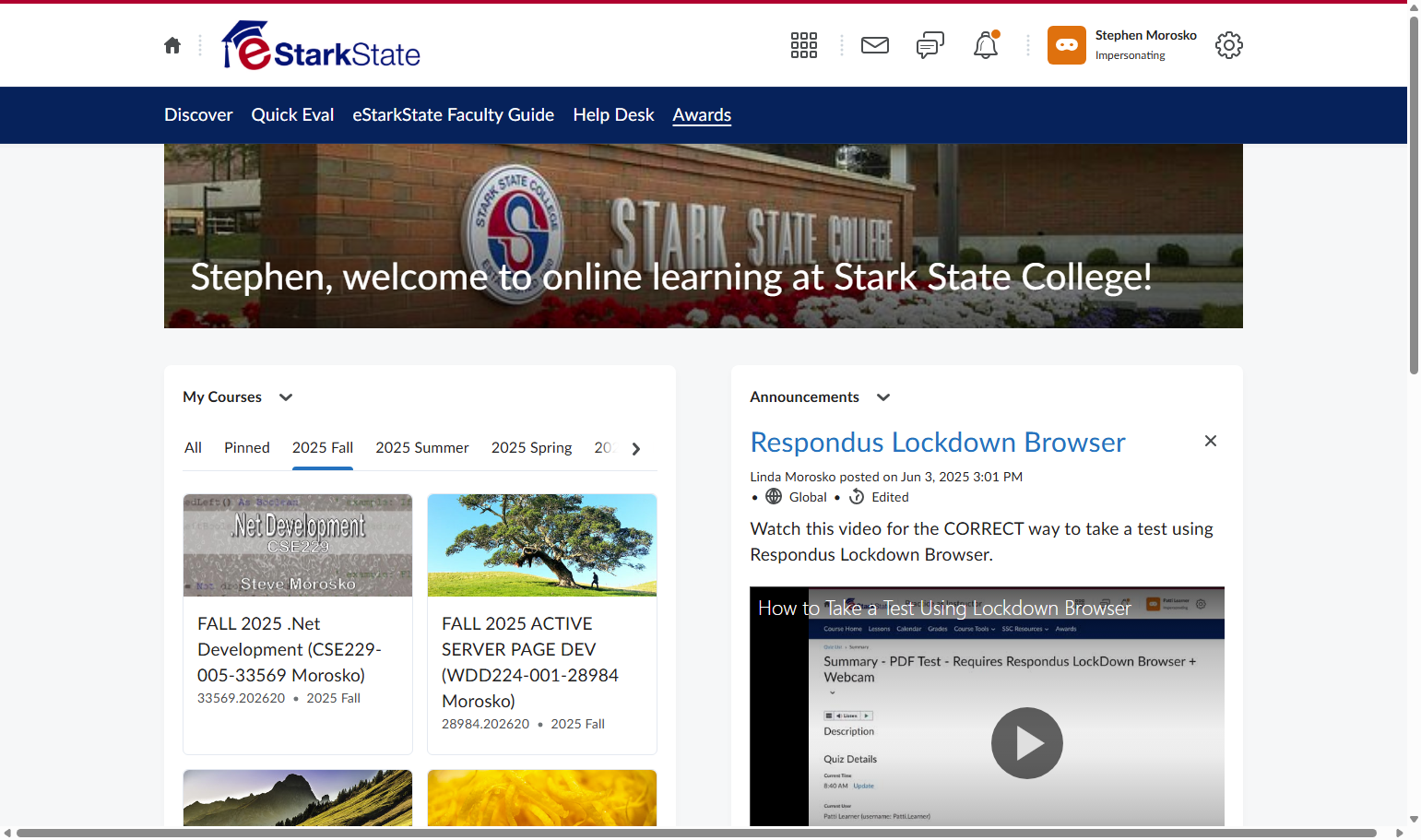Select the 2025 Summer tab
This screenshot has height=840, width=1421.
pyautogui.click(x=422, y=448)
